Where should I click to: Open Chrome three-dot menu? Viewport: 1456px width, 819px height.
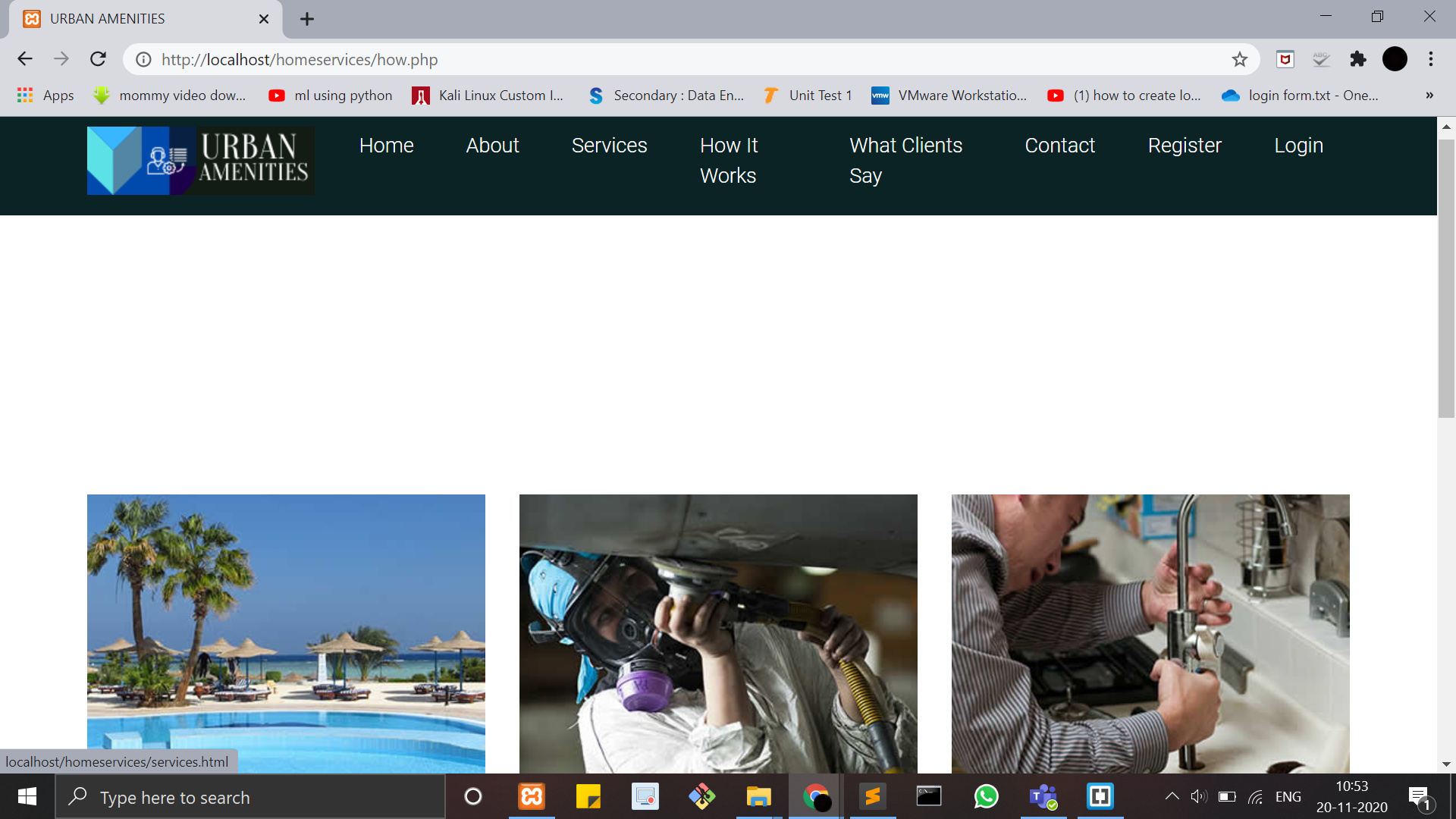pos(1430,59)
